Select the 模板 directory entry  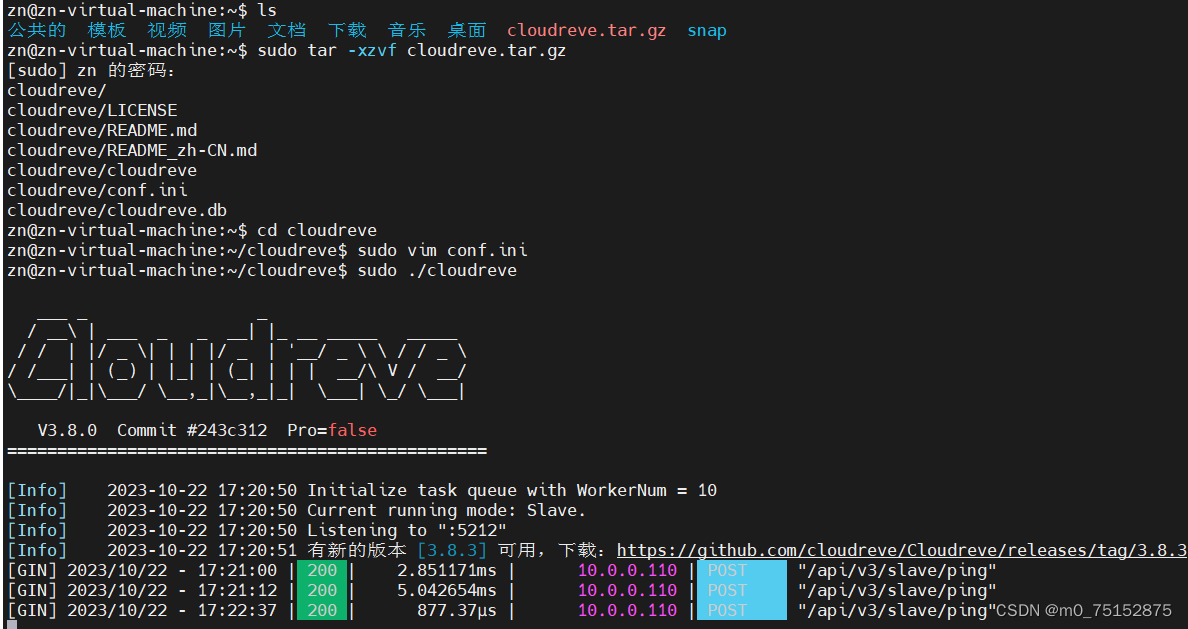pyautogui.click(x=107, y=30)
